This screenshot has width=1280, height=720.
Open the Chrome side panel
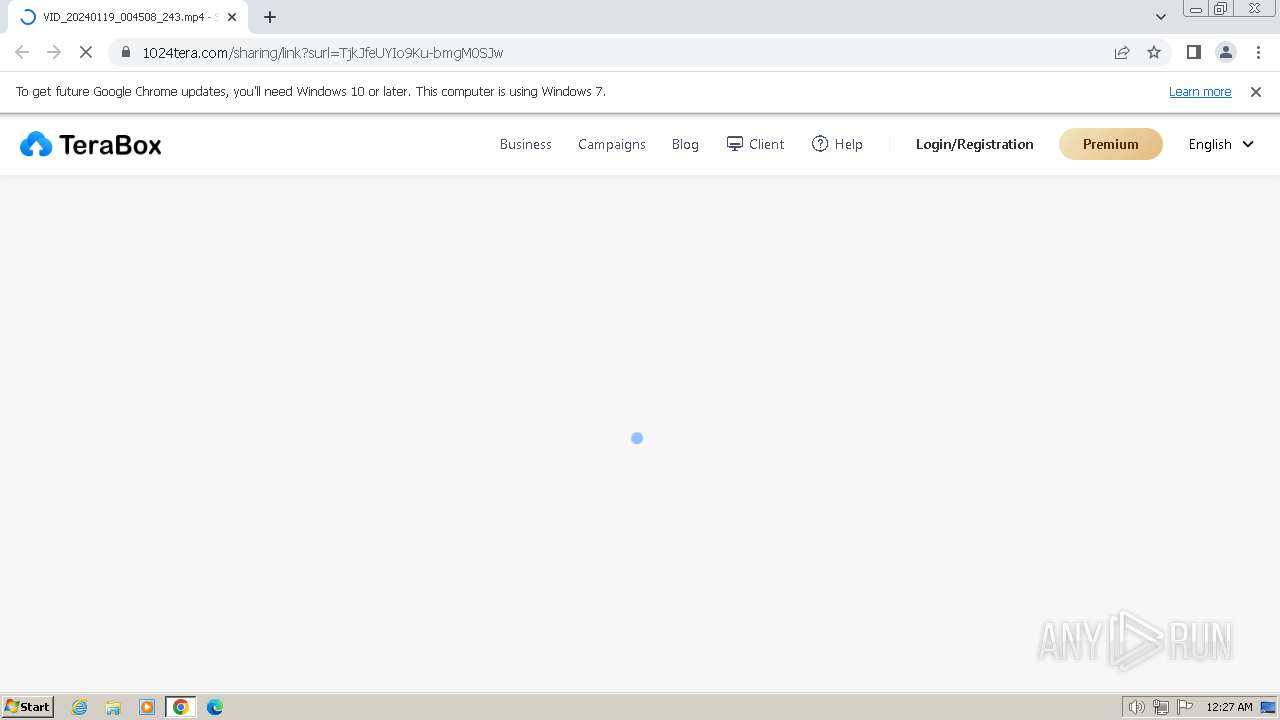(1193, 52)
